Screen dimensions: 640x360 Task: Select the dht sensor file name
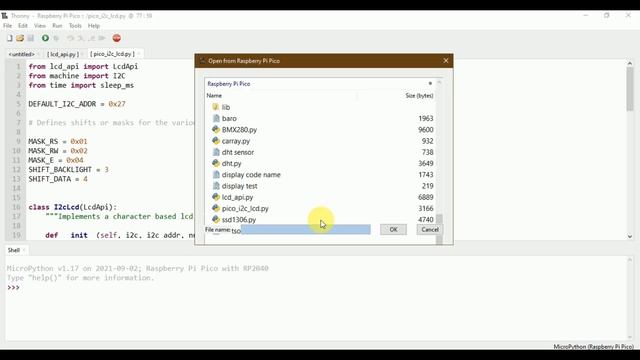pyautogui.click(x=238, y=152)
